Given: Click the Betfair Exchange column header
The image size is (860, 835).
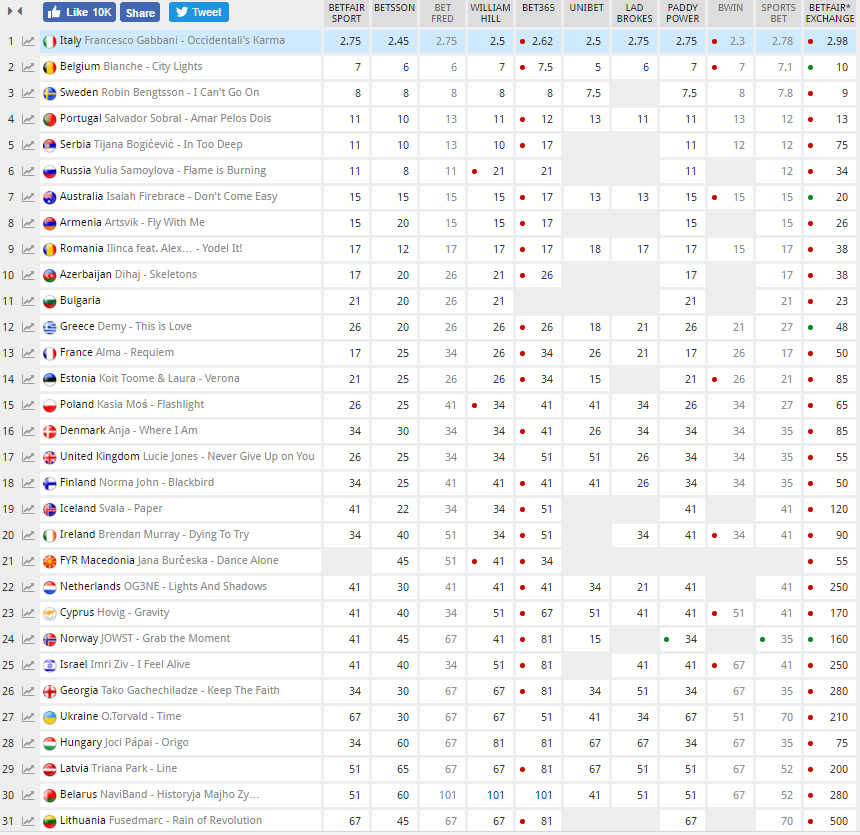Looking at the screenshot, I should click(x=830, y=12).
